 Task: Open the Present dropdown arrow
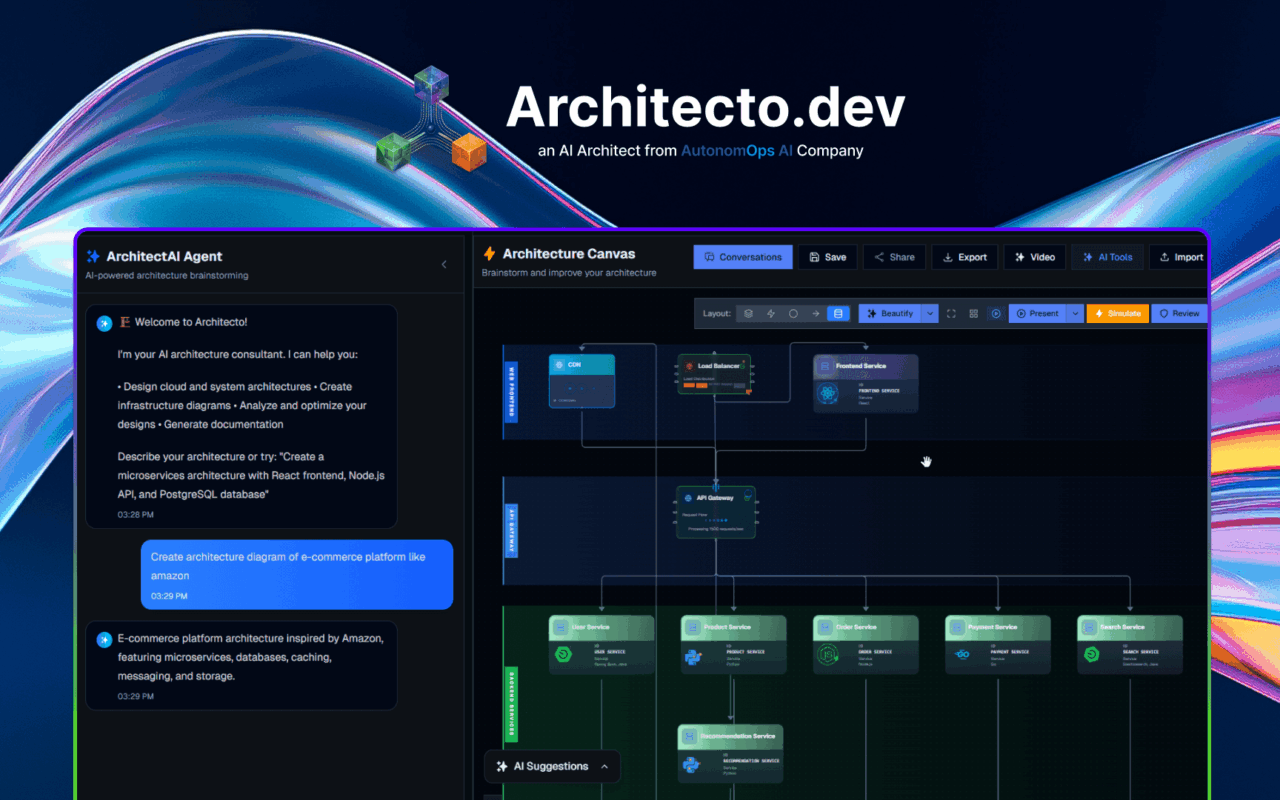1075,313
